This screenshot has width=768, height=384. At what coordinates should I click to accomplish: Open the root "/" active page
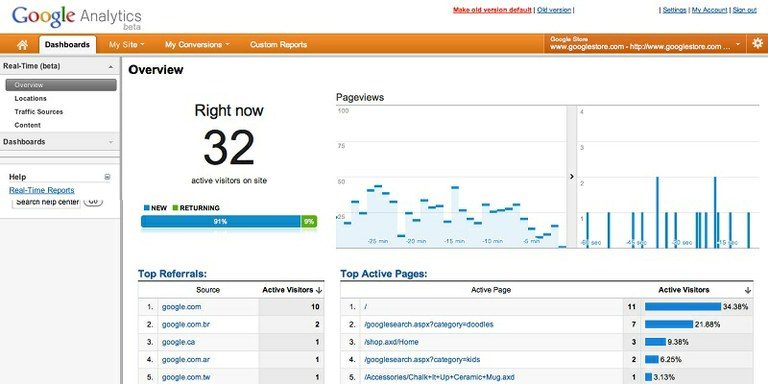(366, 307)
